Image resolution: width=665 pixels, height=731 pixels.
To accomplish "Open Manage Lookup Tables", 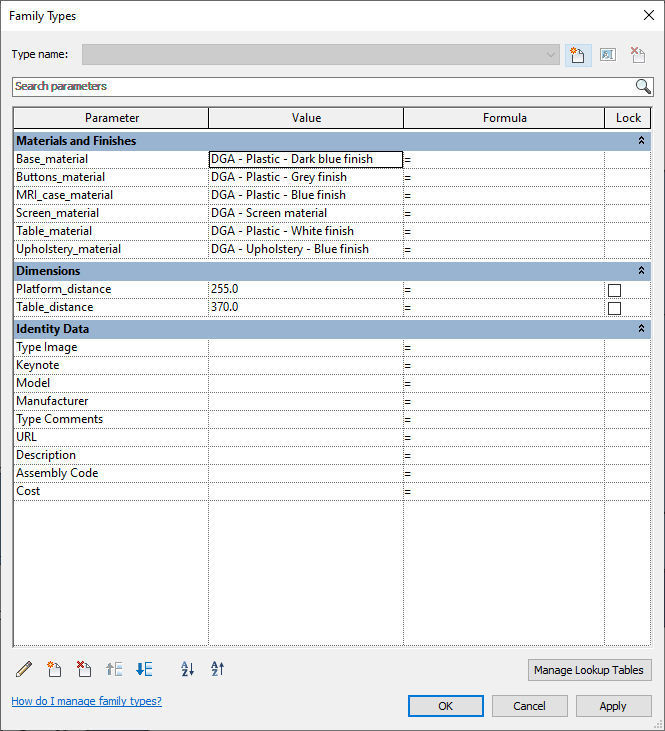I will [x=589, y=670].
